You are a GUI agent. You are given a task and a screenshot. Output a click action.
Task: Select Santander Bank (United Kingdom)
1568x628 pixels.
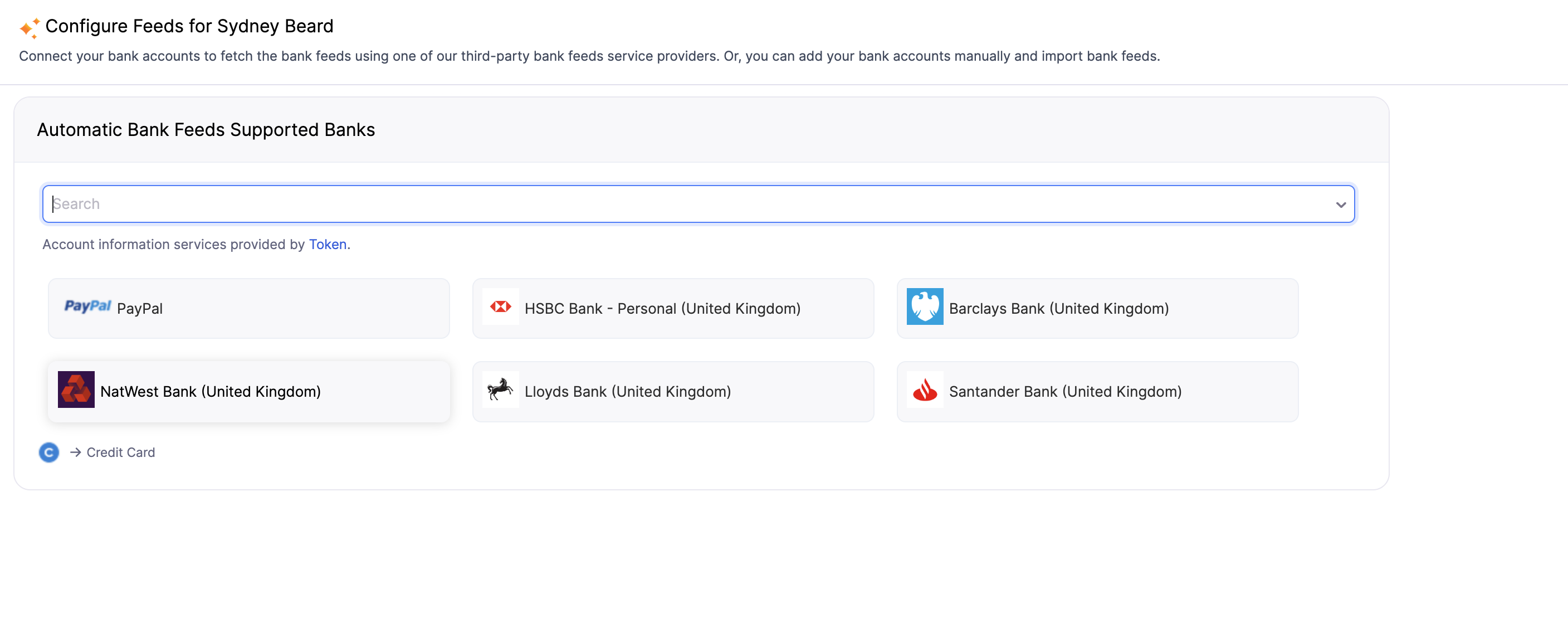(x=1064, y=392)
